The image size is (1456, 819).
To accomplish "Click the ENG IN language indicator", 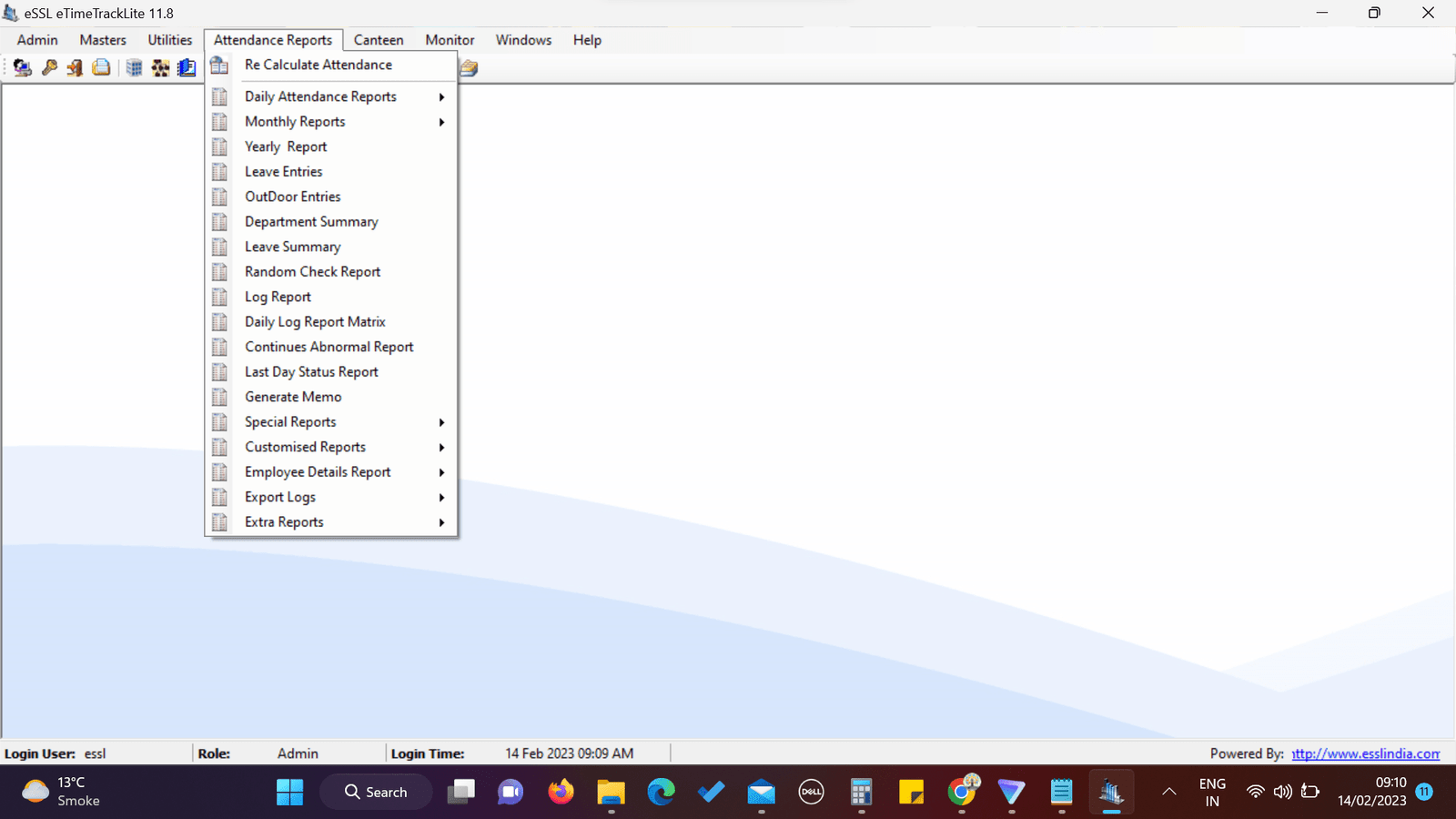I will point(1212,792).
